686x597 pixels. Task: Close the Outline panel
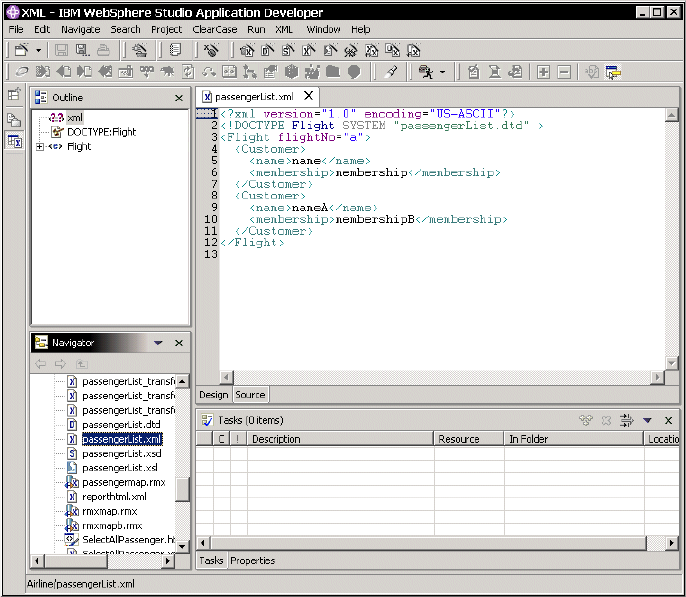pyautogui.click(x=179, y=98)
